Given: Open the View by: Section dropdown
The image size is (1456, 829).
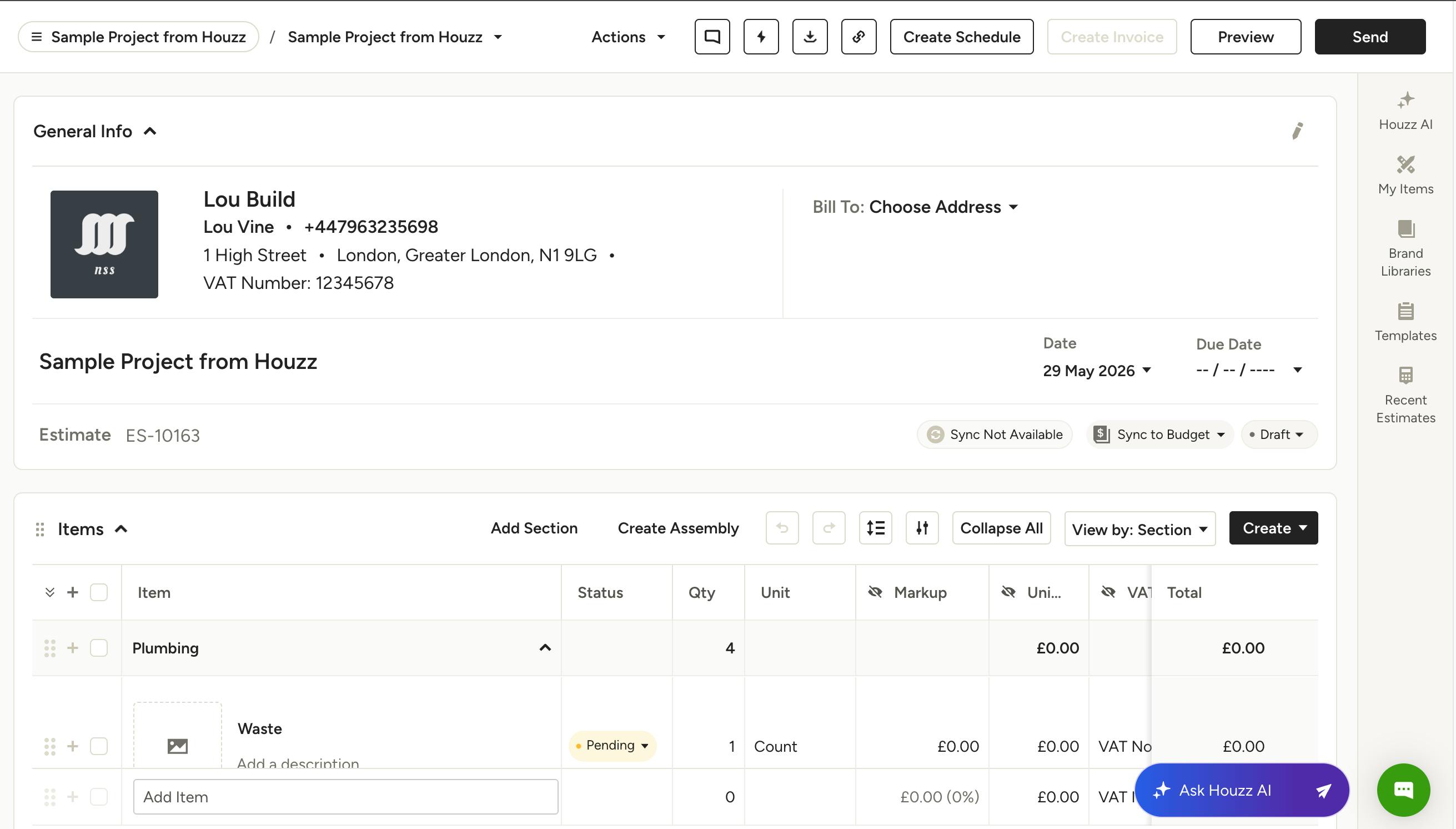Looking at the screenshot, I should point(1139,529).
